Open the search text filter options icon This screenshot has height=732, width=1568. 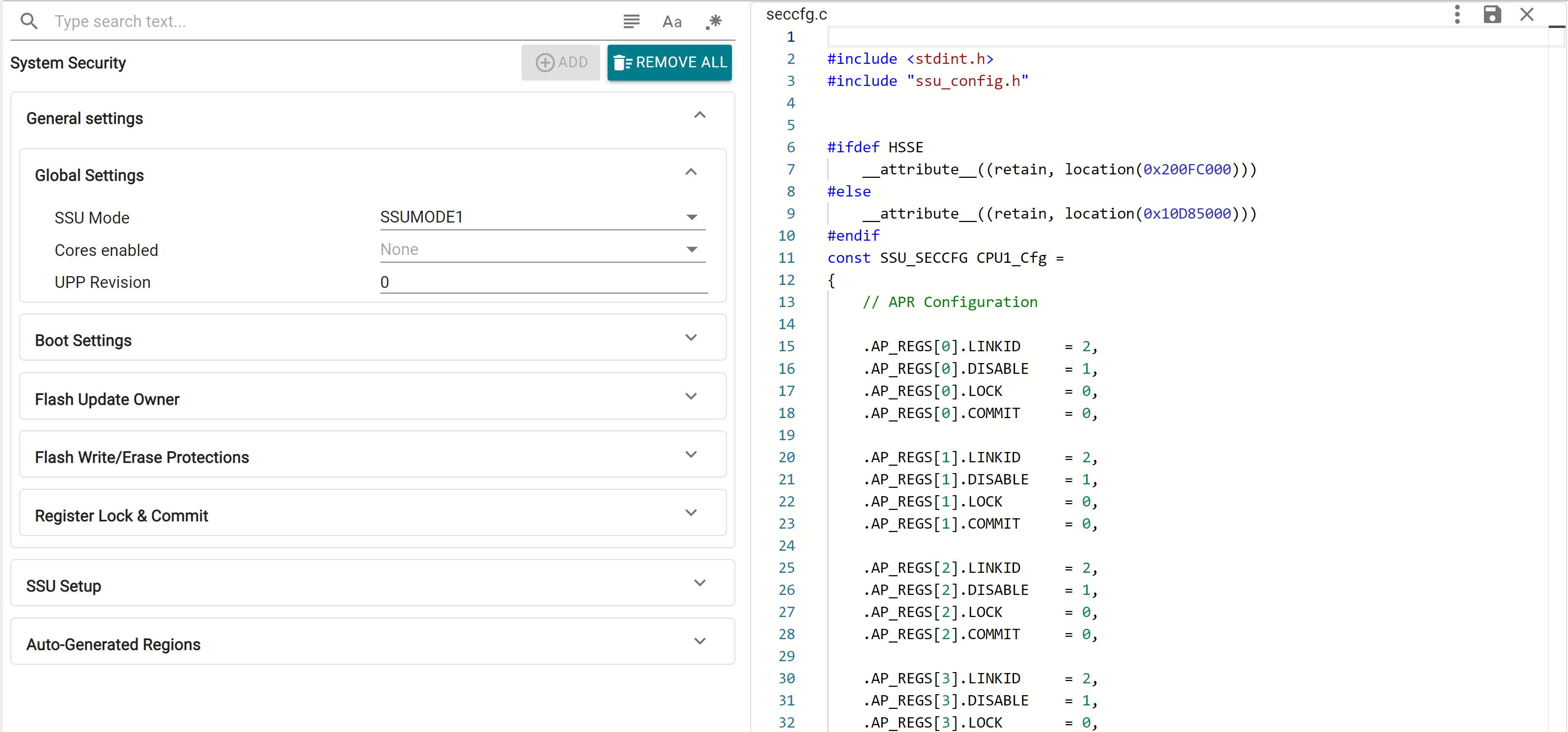pyautogui.click(x=631, y=21)
